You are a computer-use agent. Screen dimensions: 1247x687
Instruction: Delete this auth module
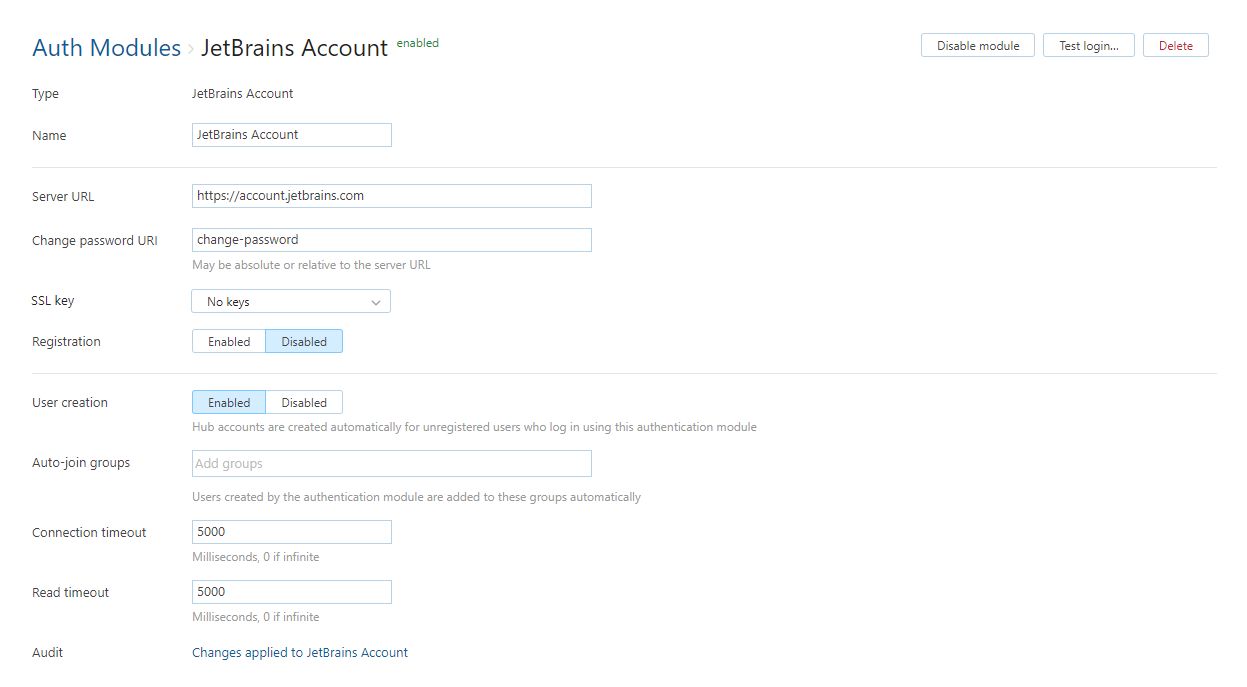pyautogui.click(x=1175, y=46)
